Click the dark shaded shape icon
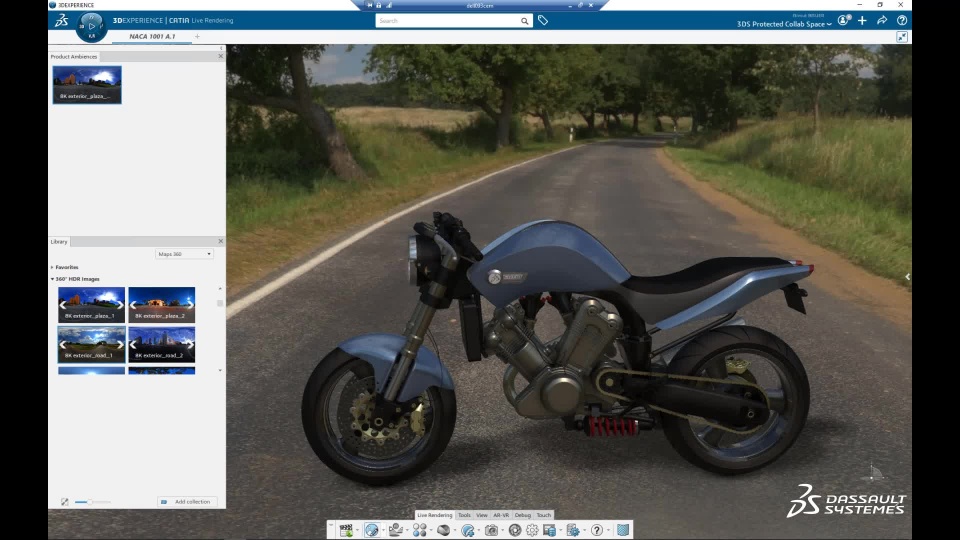This screenshot has height=540, width=960. [x=443, y=530]
